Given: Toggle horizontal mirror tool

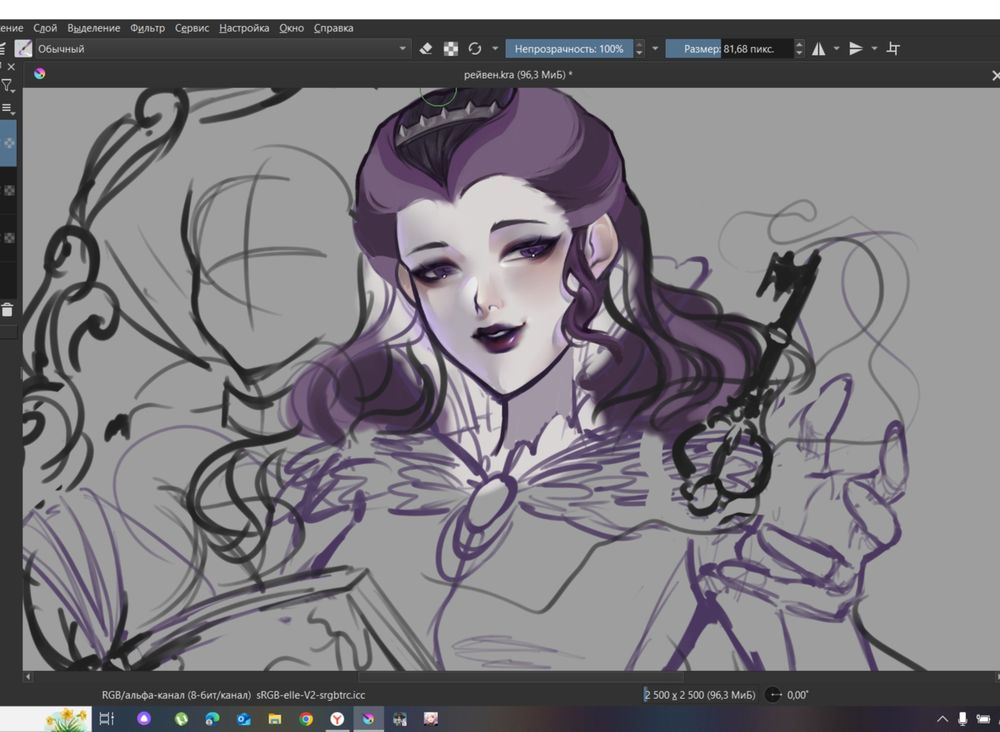Looking at the screenshot, I should 818,48.
